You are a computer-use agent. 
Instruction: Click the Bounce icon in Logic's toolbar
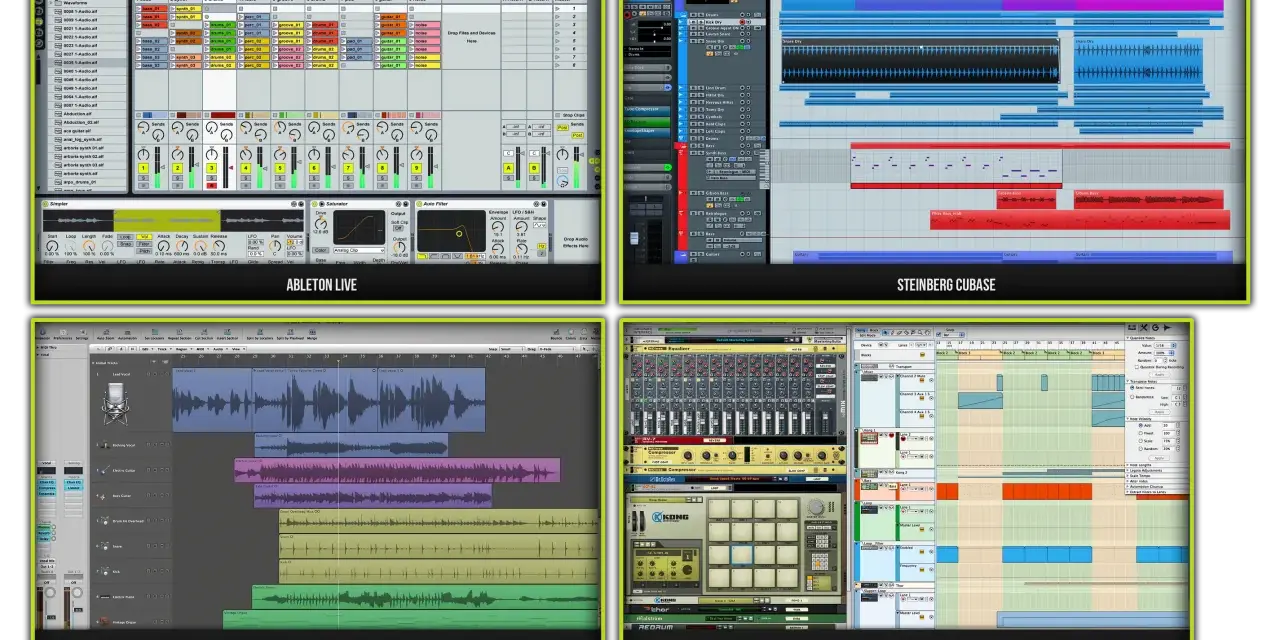[x=556, y=334]
